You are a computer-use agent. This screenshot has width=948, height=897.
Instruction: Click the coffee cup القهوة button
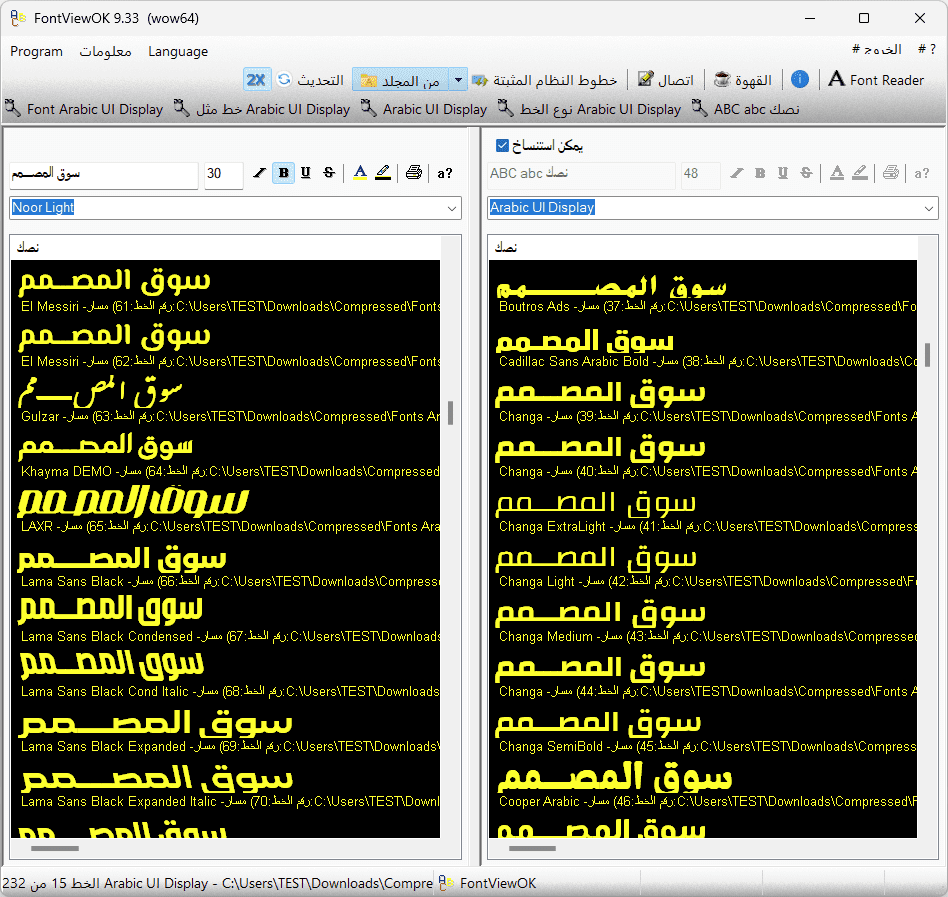743,80
